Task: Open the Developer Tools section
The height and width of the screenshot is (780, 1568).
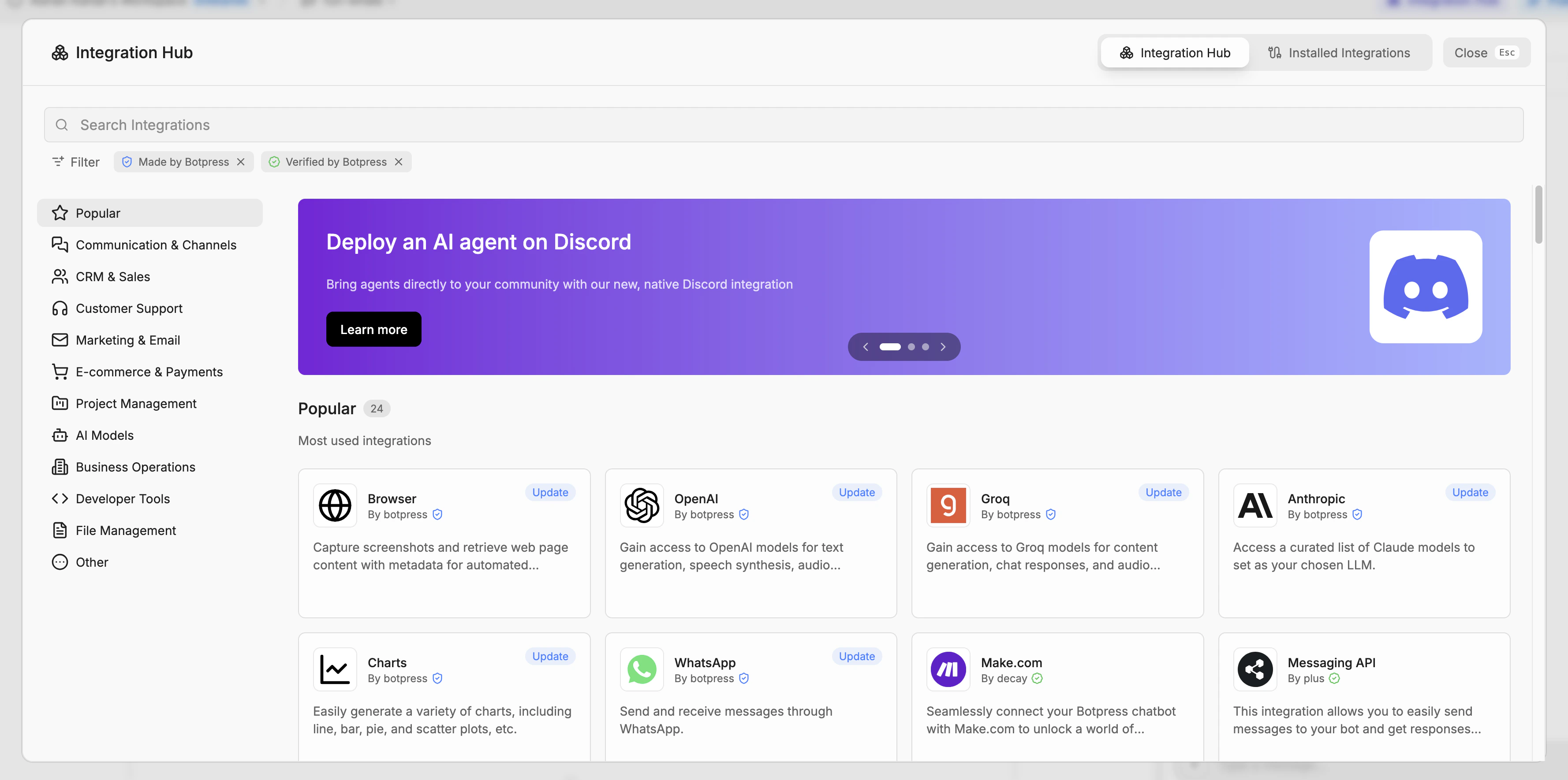Action: coord(122,498)
